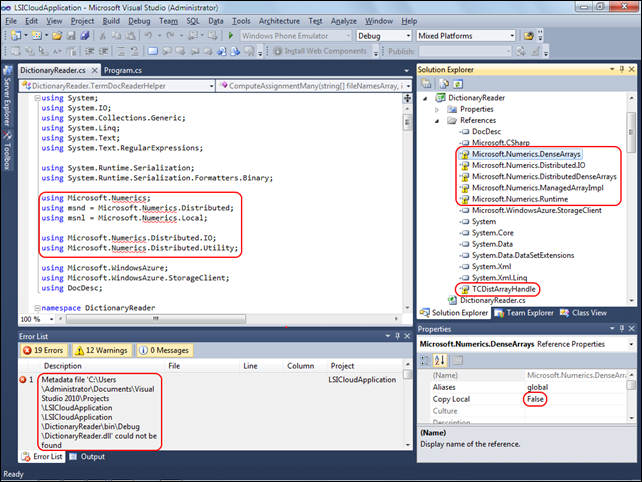642x482 pixels.
Task: Click the Cut scissors icon
Action: click(x=103, y=36)
